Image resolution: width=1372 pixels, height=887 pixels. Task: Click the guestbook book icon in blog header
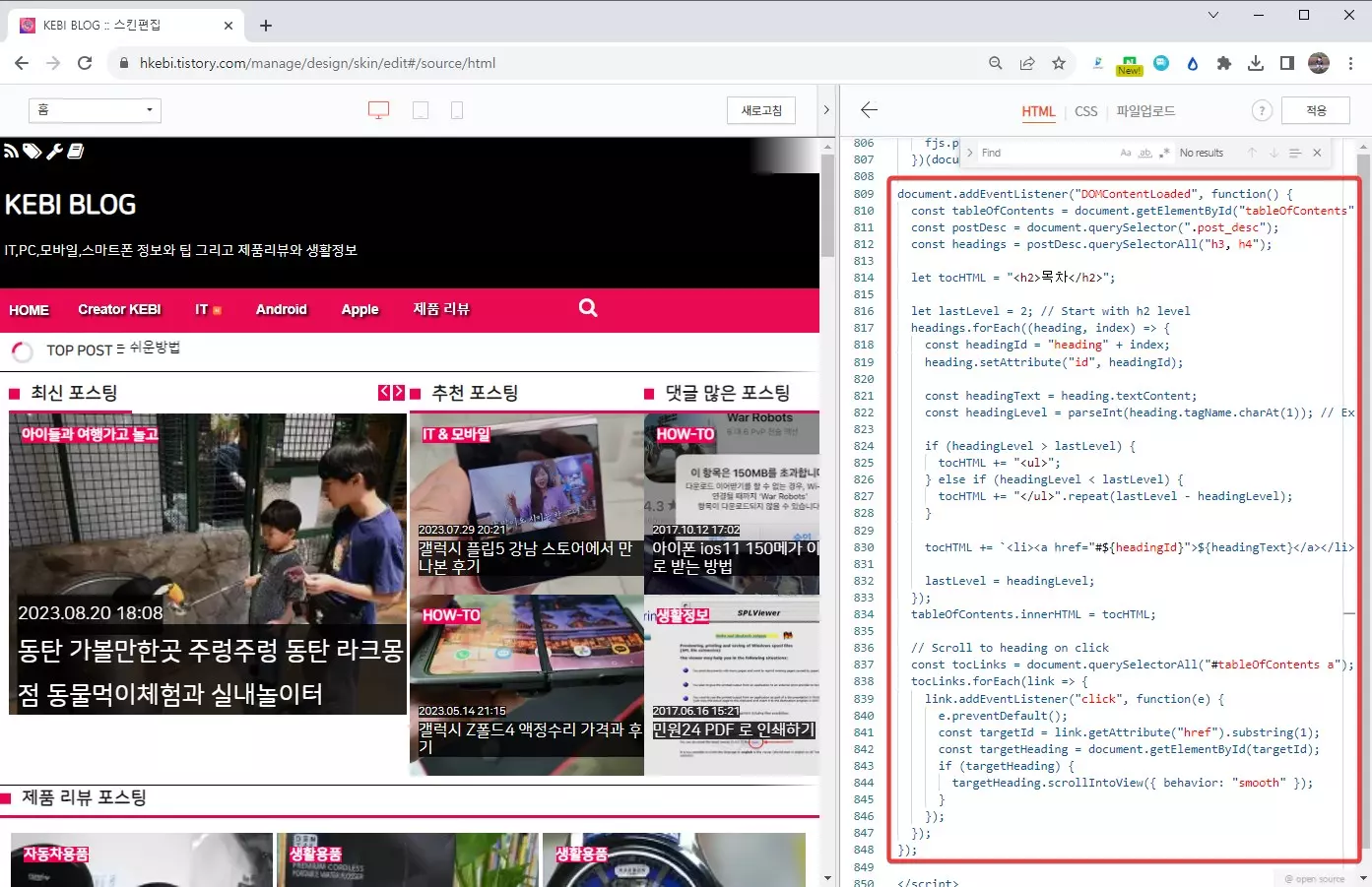(76, 151)
